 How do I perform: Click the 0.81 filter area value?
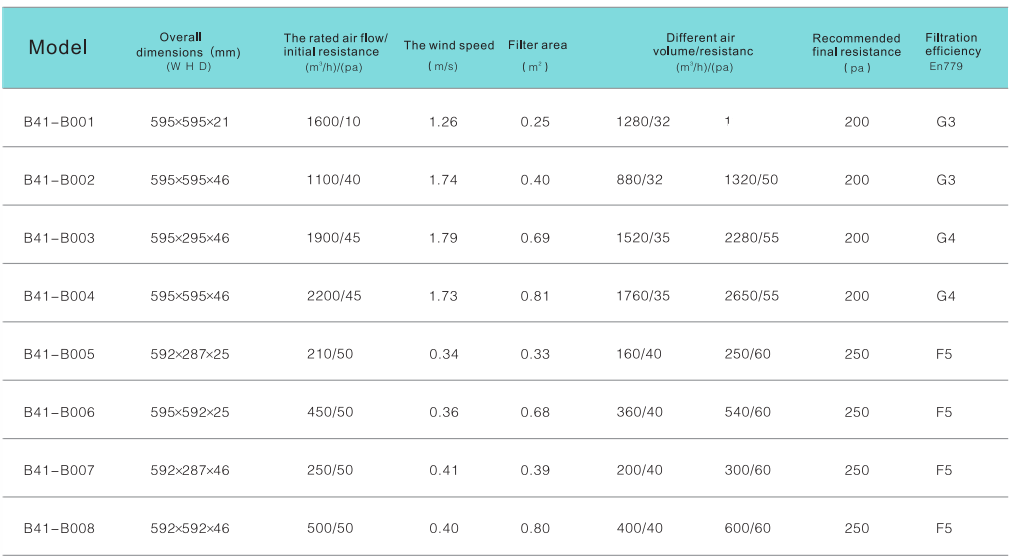[x=535, y=296]
